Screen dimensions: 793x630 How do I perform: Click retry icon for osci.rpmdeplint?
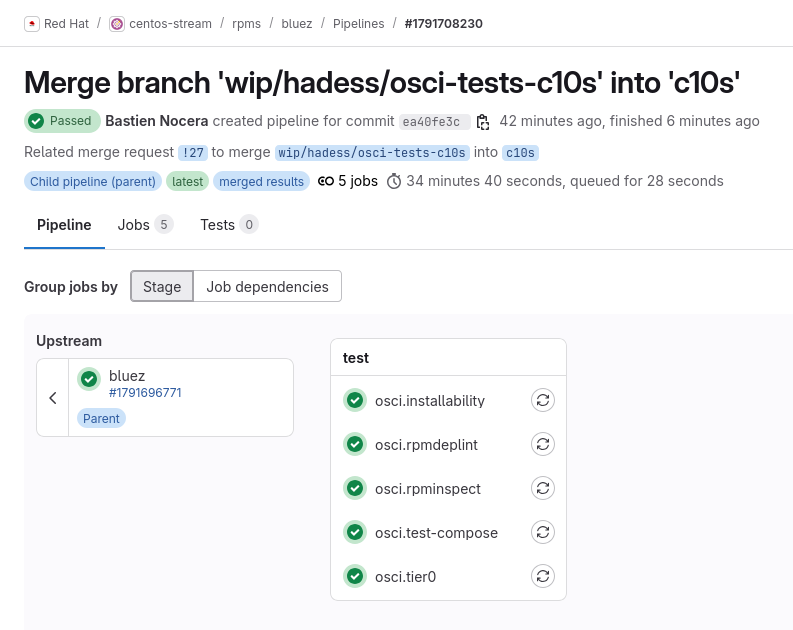[542, 444]
